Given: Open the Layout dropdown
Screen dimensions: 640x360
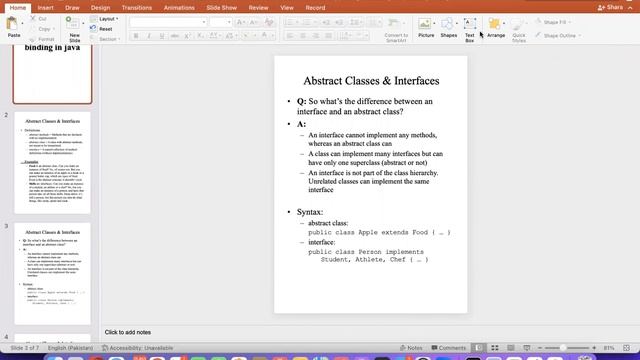Looking at the screenshot, I should click(104, 19).
